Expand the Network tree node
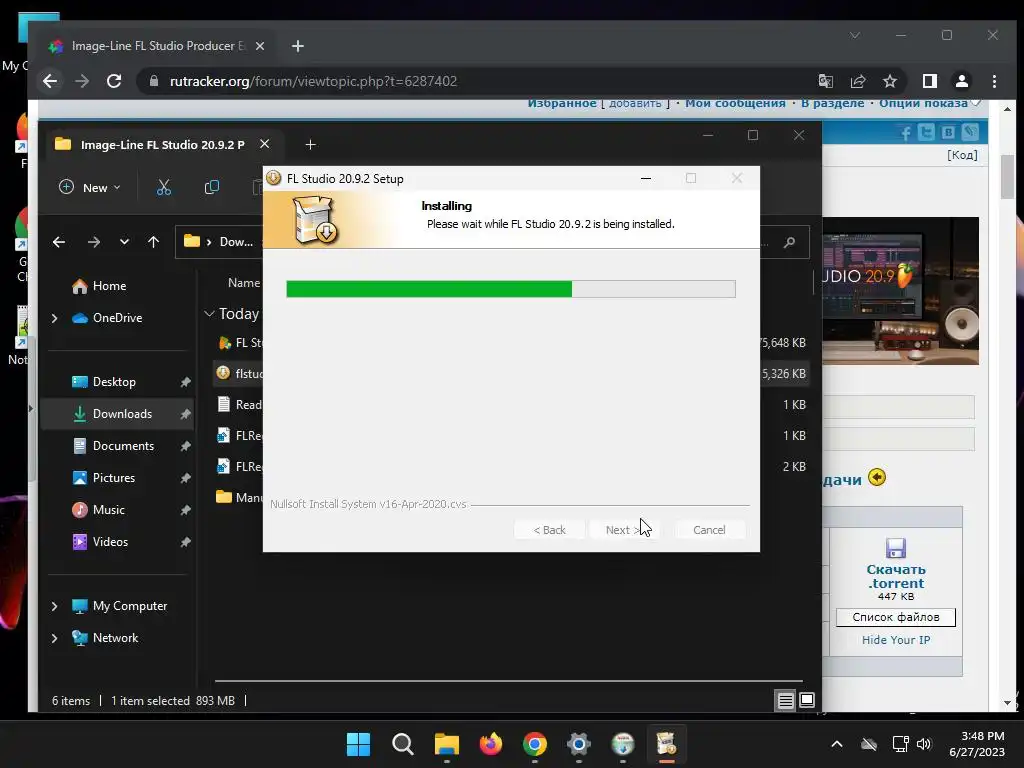This screenshot has width=1024, height=768. tap(55, 638)
